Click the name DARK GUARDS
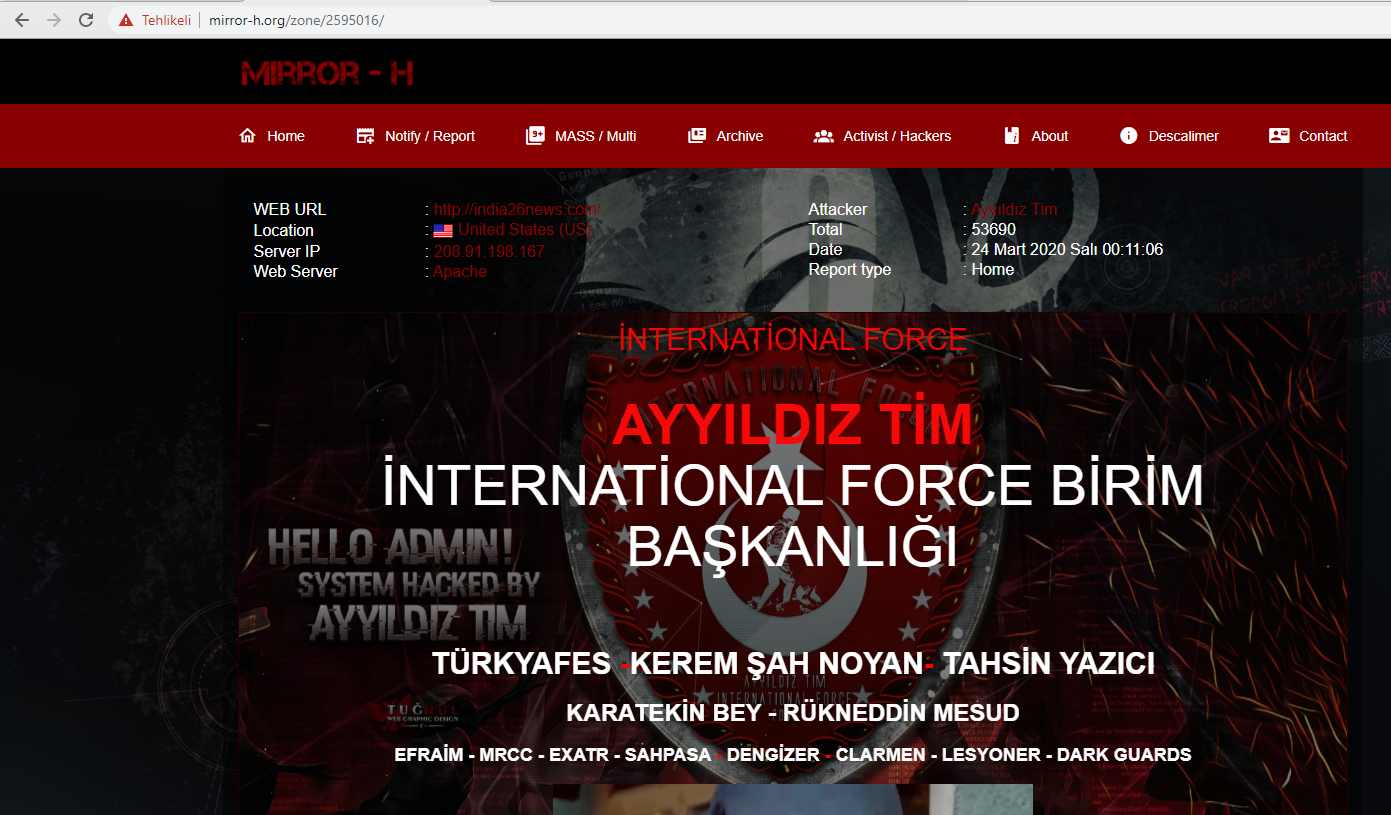Screen dimensions: 1391x815 click(1124, 755)
